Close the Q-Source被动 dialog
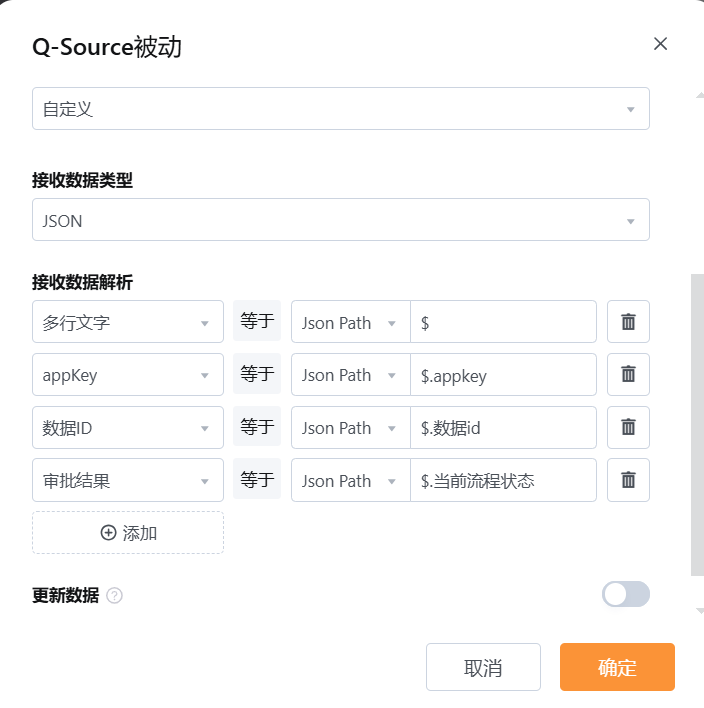 click(x=660, y=44)
